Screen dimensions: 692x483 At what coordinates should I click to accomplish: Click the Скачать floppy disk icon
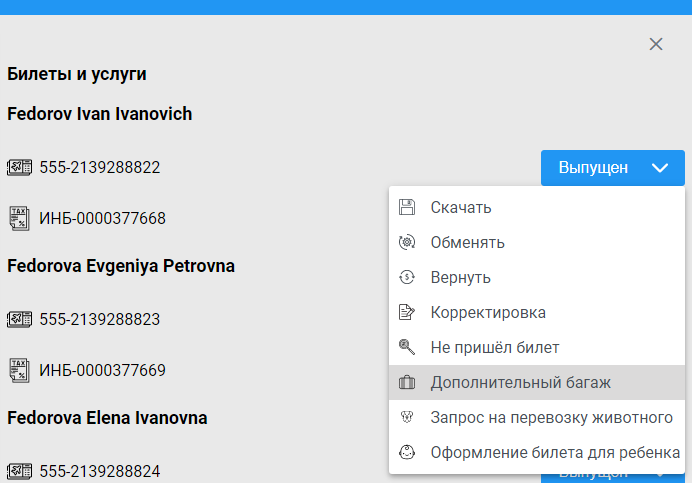407,208
